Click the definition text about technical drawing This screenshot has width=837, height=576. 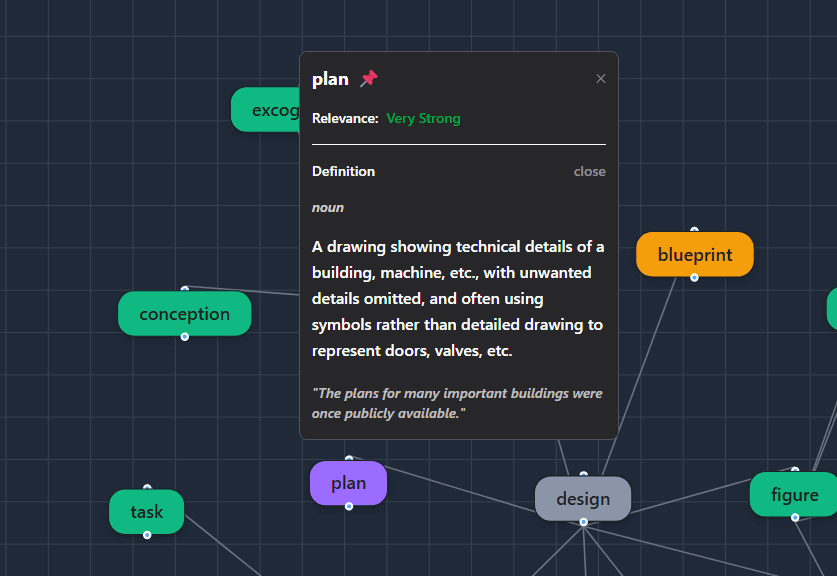click(x=458, y=298)
